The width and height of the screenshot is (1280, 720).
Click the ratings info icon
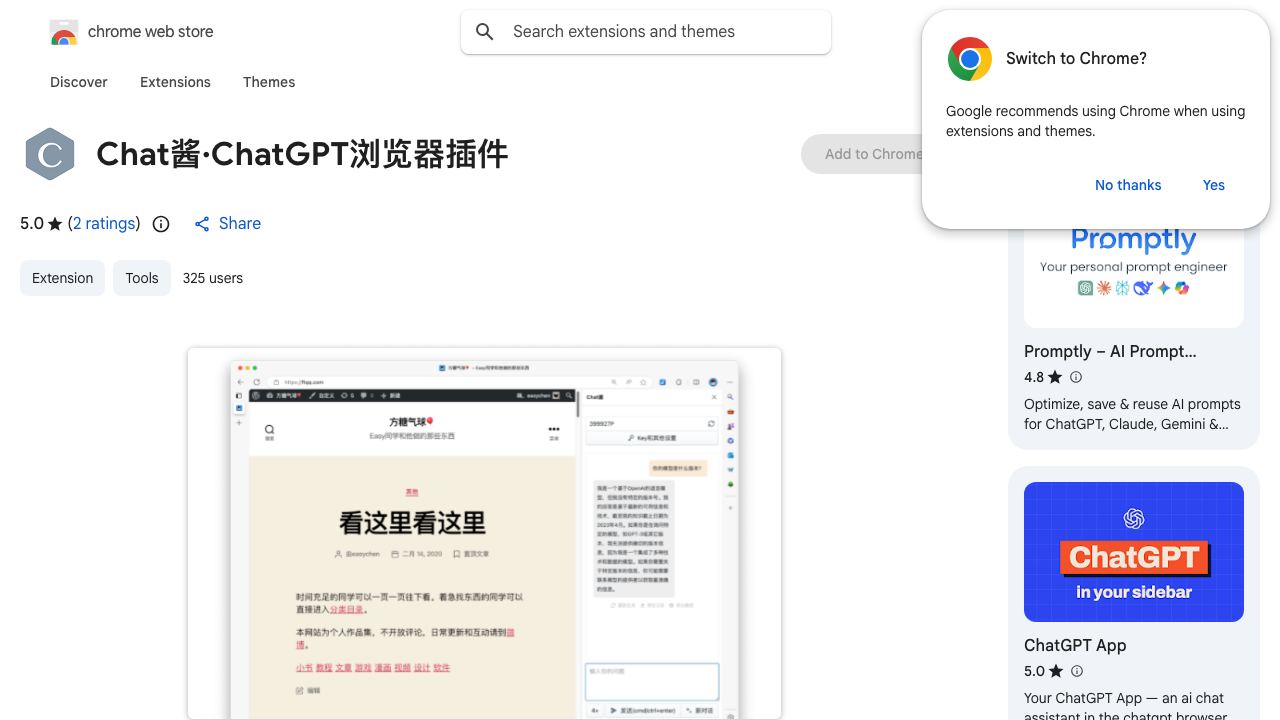click(x=161, y=224)
